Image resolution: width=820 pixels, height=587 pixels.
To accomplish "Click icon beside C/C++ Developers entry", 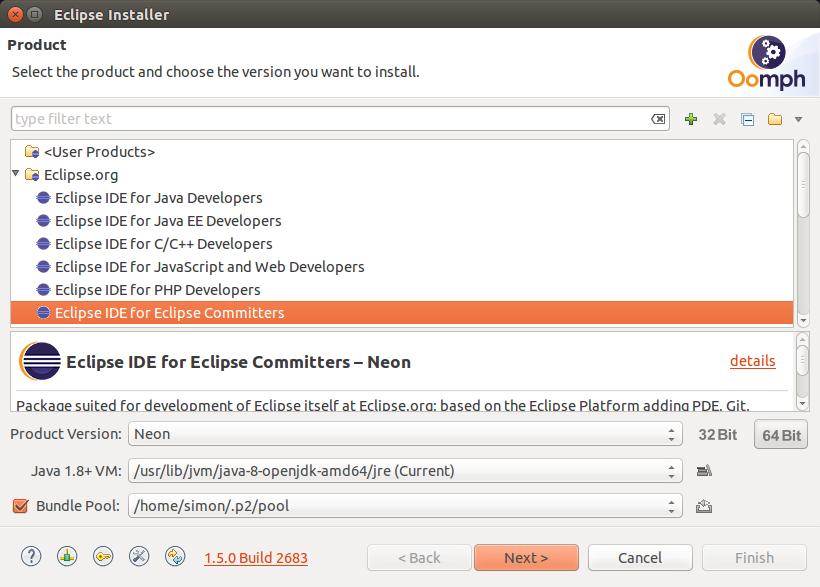I will (43, 244).
